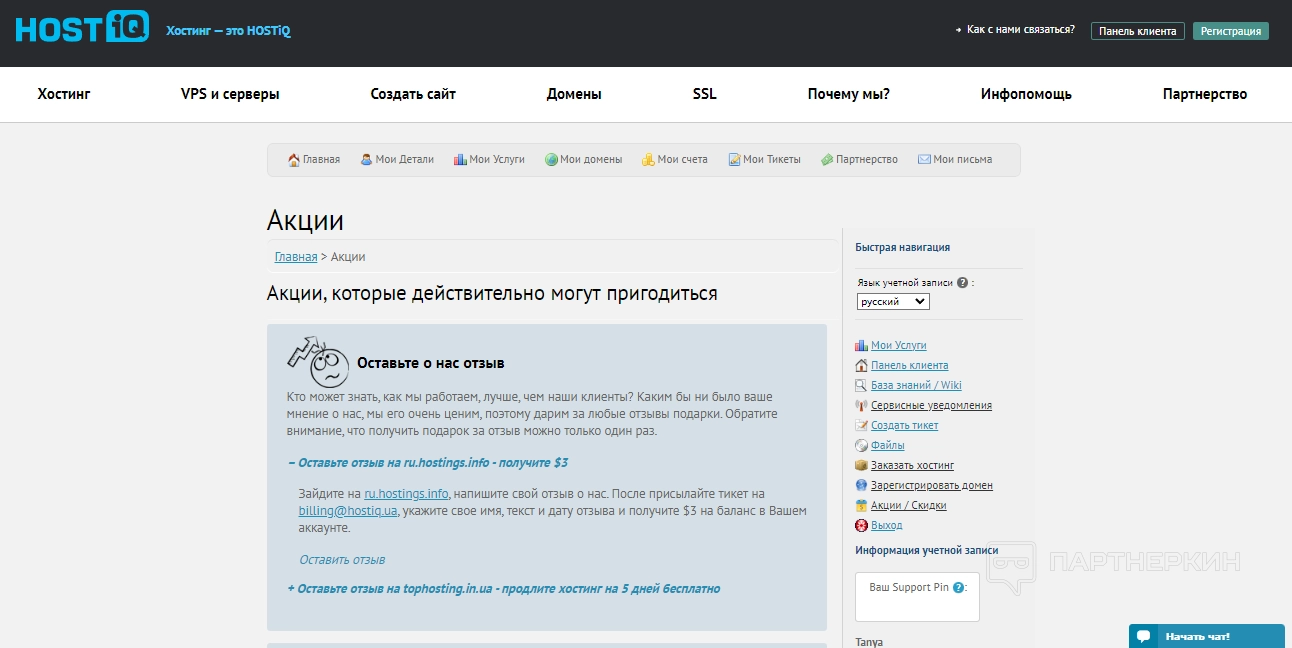Image resolution: width=1292 pixels, height=648 pixels.
Task: Click the help icon beside Ваш Support Pin
Action: coord(958,588)
